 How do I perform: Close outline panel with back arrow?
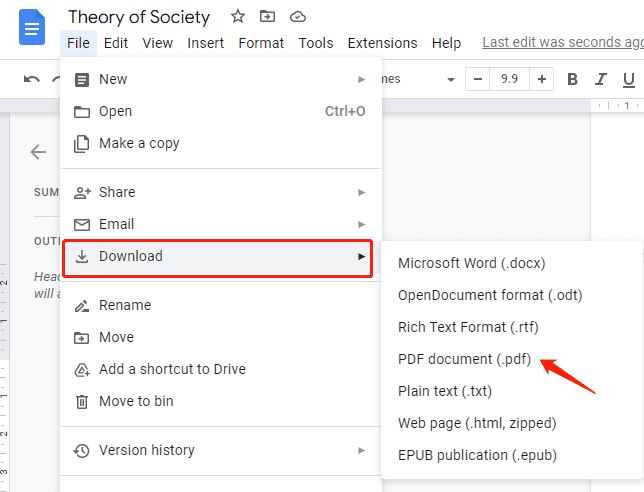tap(38, 152)
